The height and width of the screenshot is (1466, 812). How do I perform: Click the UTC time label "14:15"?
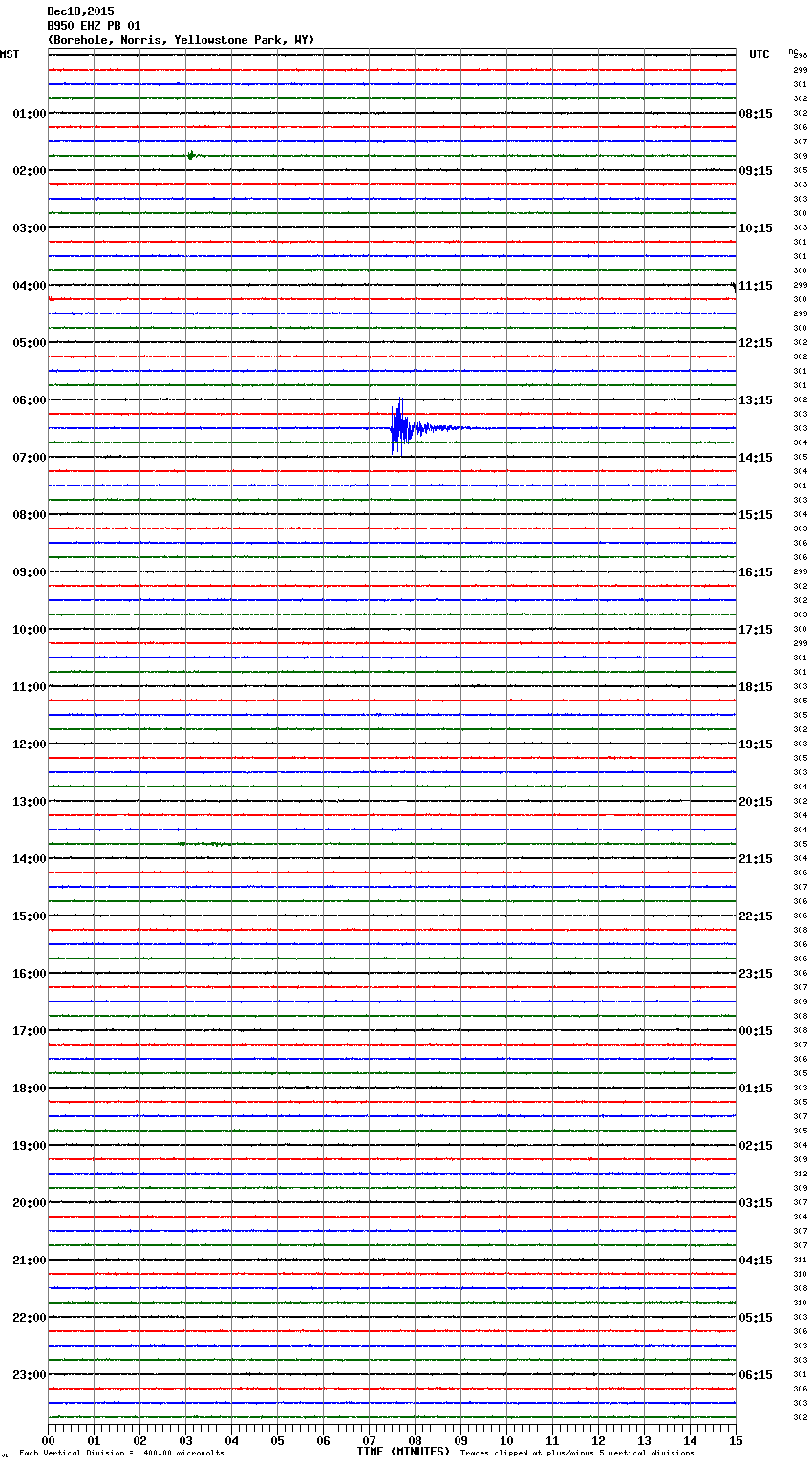coord(756,458)
